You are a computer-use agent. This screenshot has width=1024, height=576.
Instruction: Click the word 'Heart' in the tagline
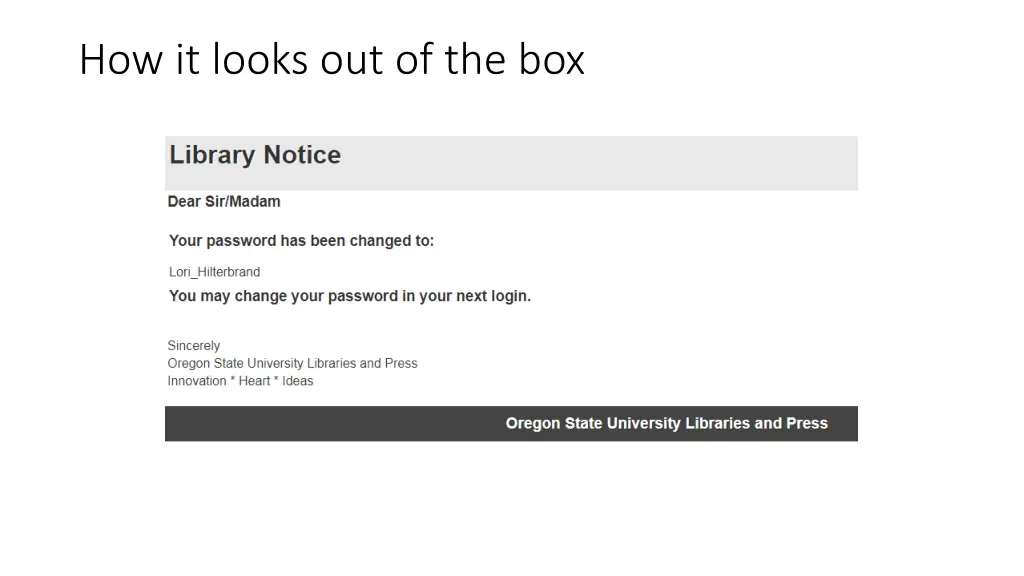click(254, 381)
